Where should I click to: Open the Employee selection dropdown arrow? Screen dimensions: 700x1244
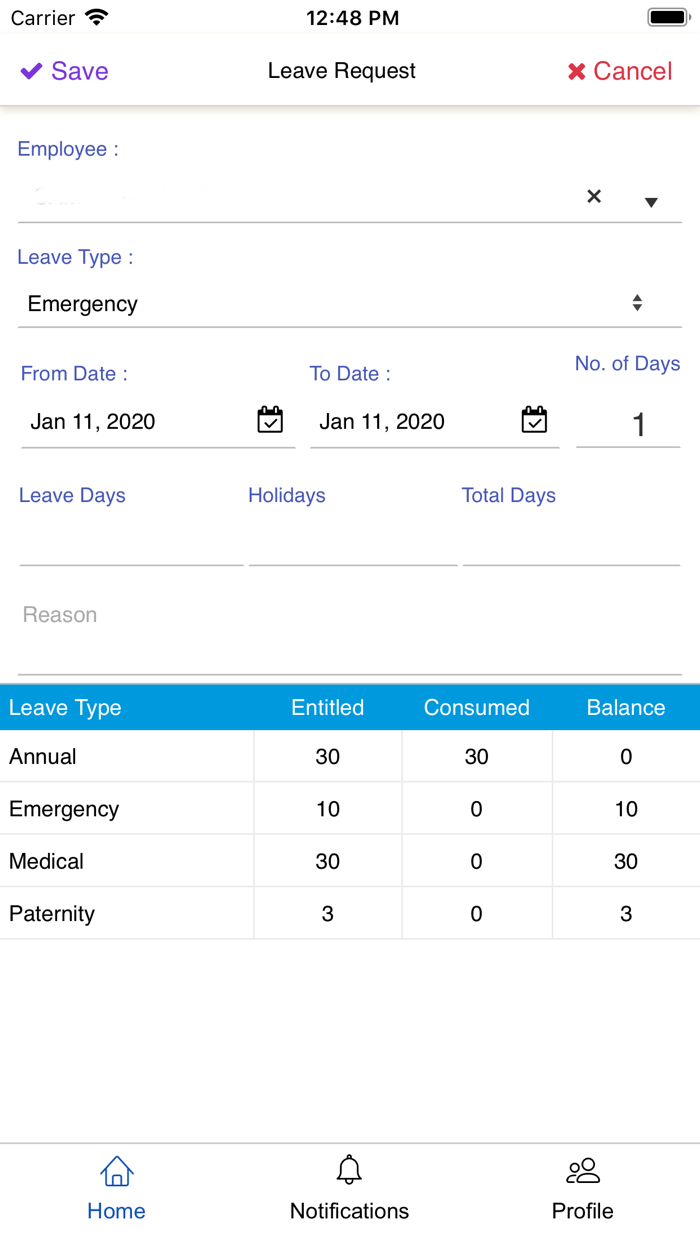[x=652, y=202]
